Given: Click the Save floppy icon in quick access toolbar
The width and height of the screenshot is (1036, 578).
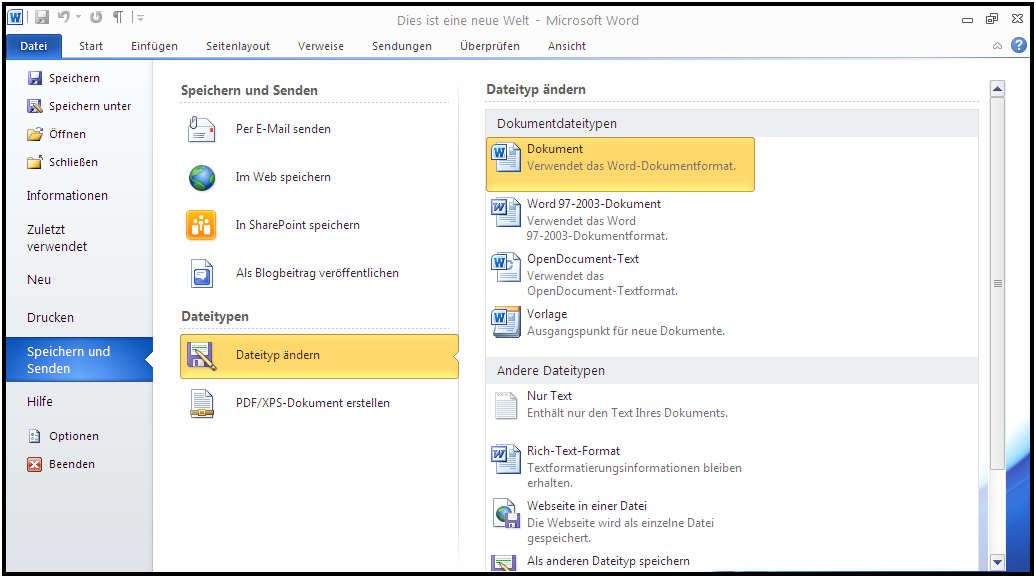Looking at the screenshot, I should pos(42,17).
